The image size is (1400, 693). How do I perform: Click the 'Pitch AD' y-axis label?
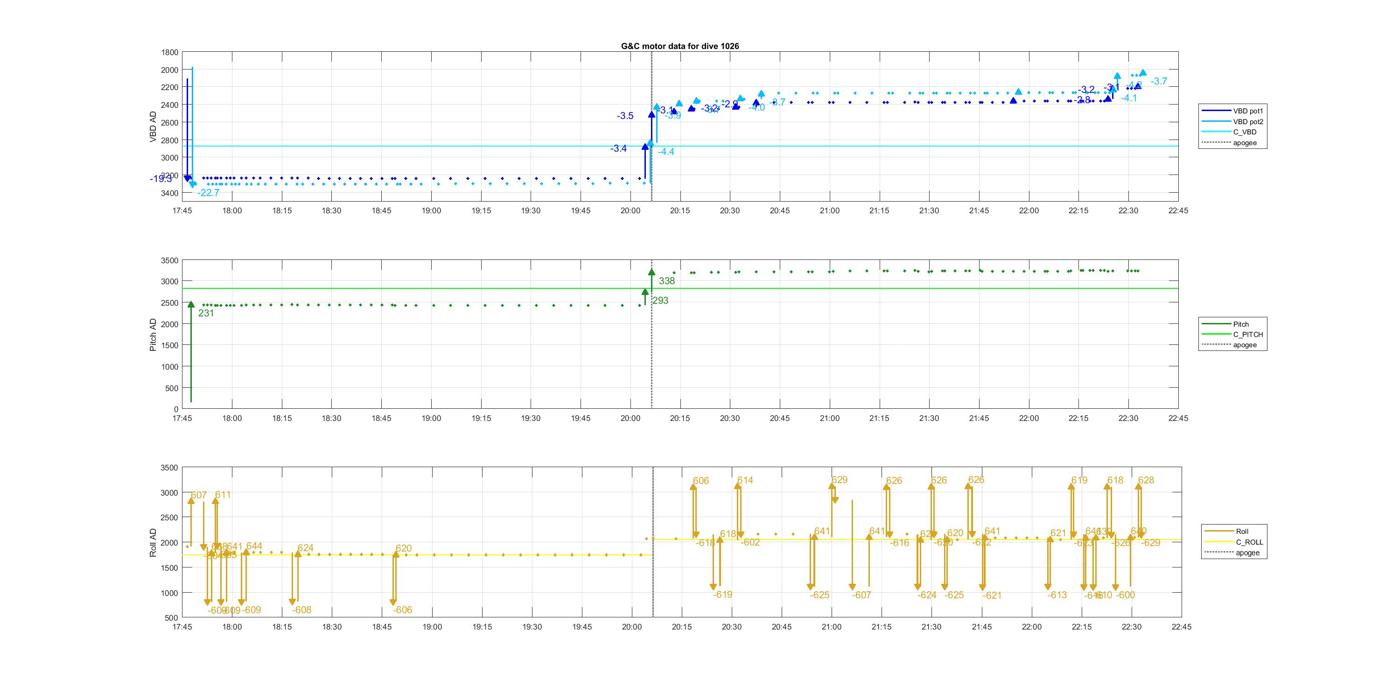154,335
